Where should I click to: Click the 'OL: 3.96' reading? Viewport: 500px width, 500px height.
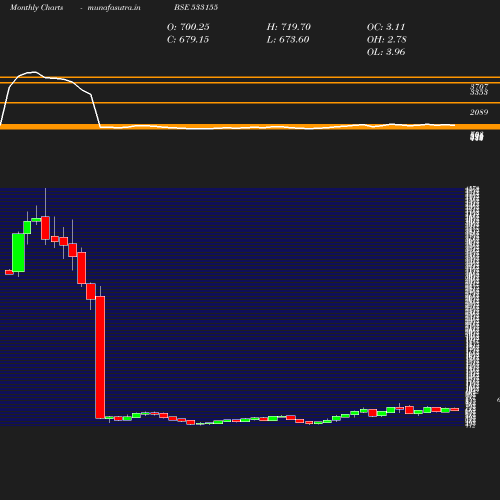click(x=386, y=52)
